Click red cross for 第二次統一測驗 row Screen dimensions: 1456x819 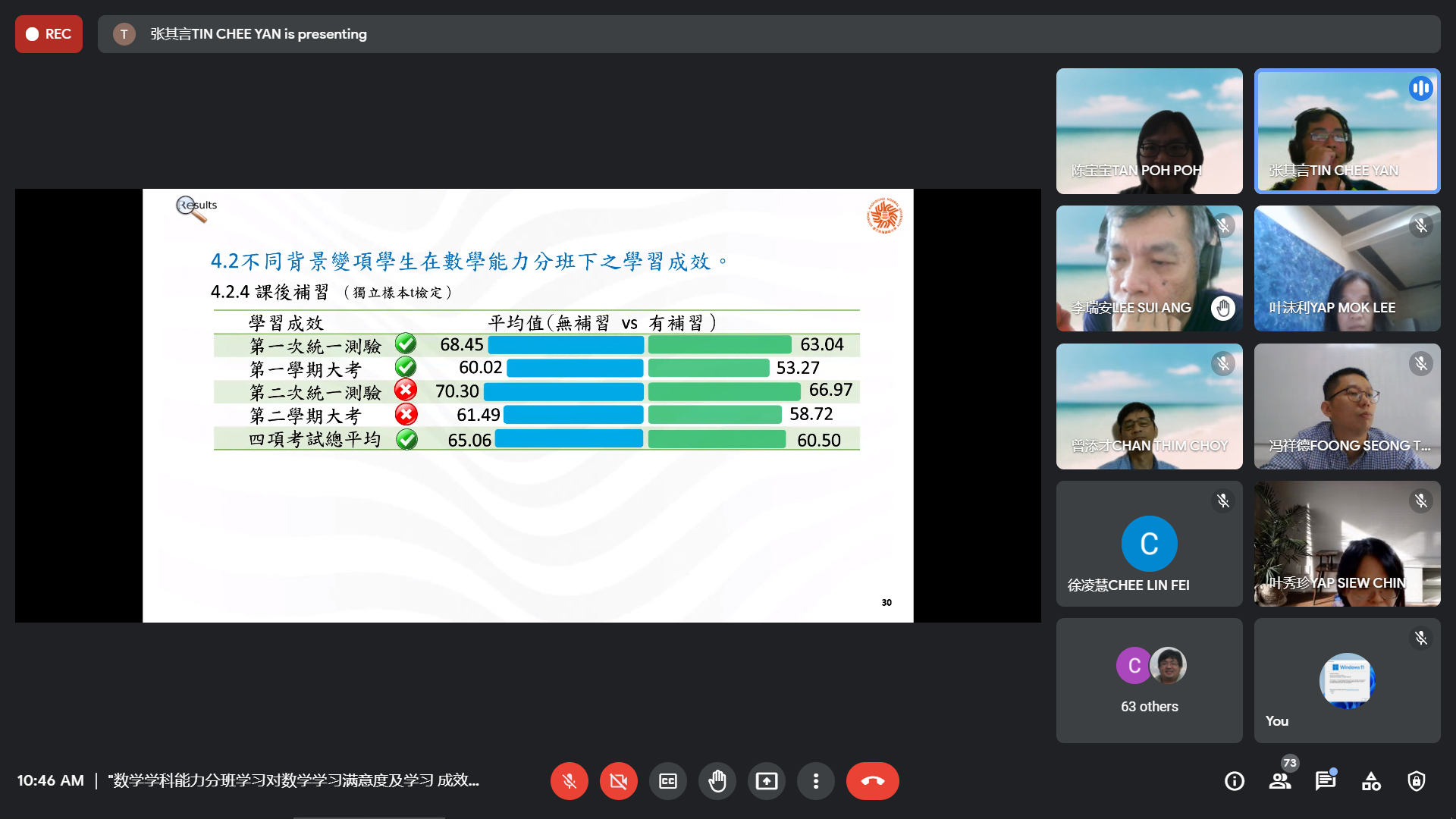coord(406,391)
